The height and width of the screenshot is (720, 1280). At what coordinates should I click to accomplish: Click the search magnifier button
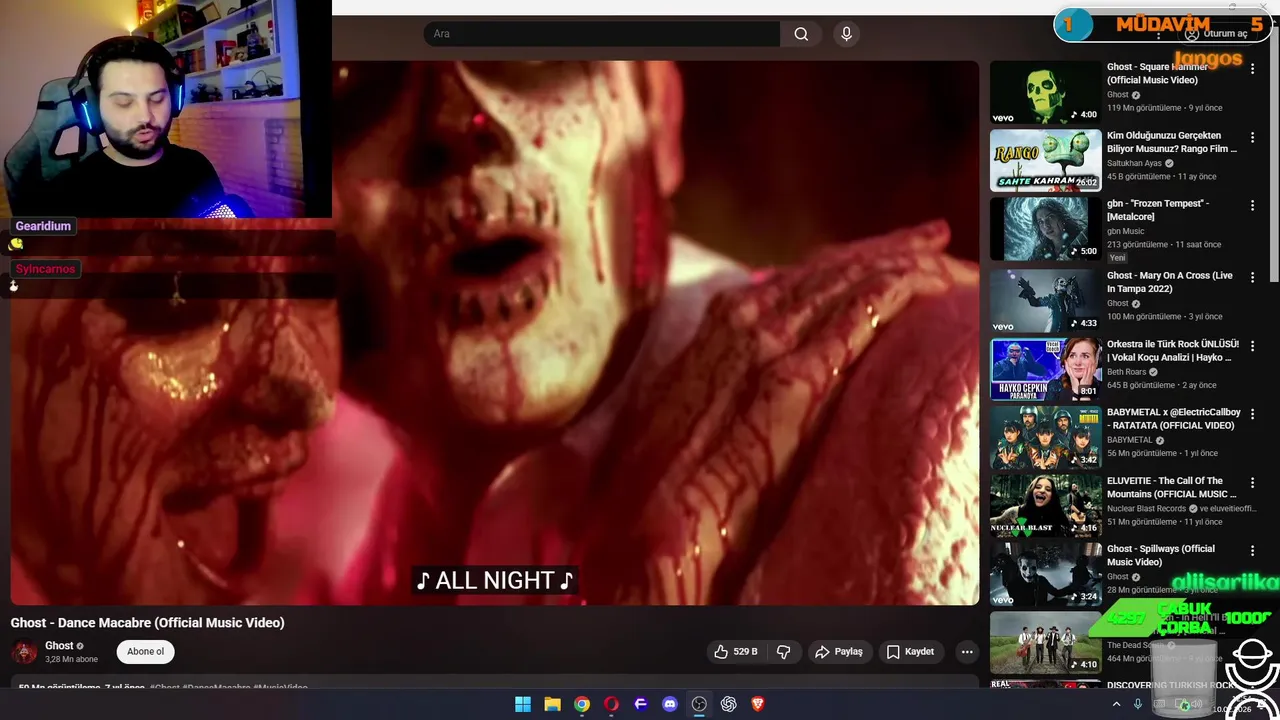[x=801, y=34]
